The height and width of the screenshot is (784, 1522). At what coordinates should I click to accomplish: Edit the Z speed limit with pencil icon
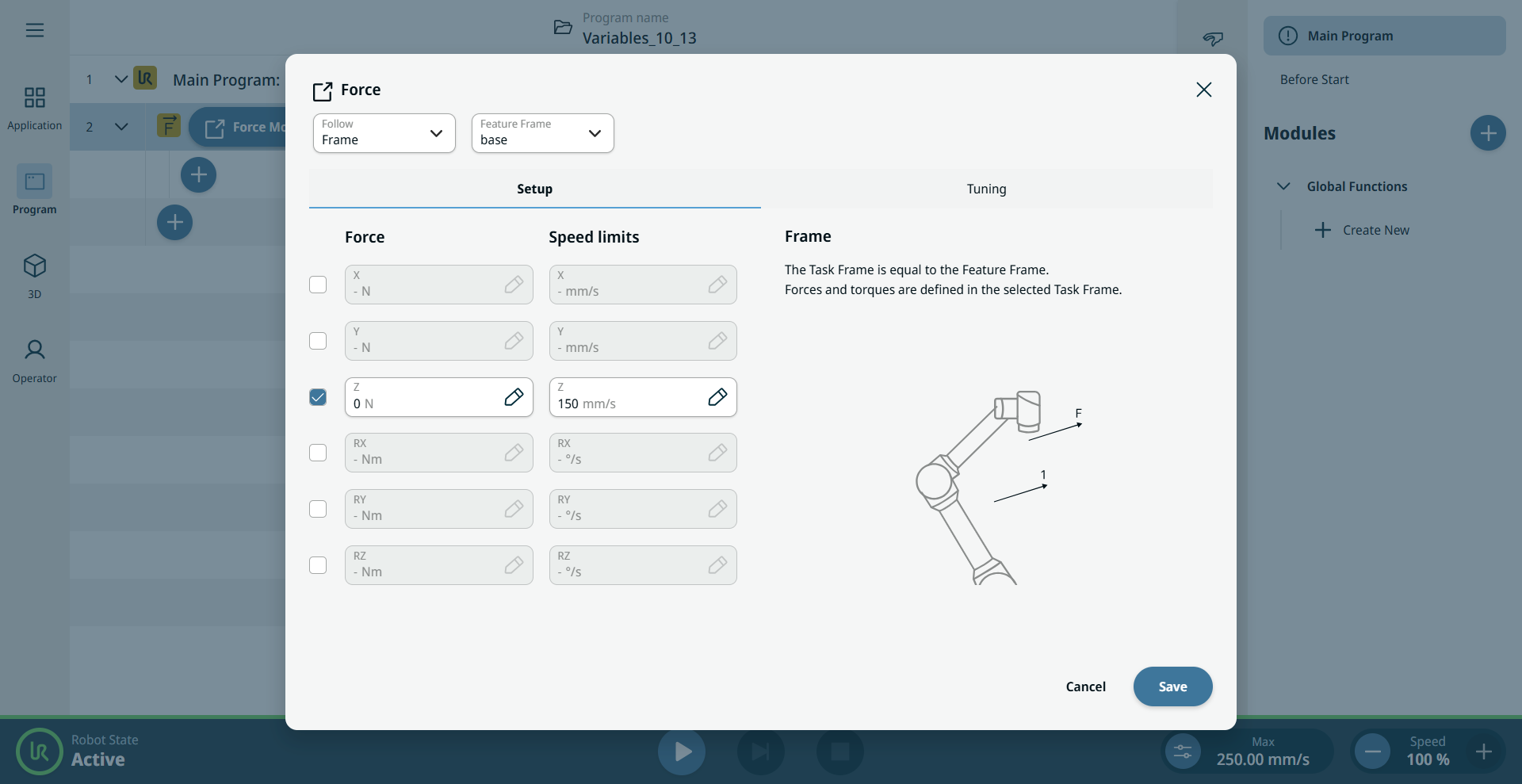pyautogui.click(x=717, y=397)
